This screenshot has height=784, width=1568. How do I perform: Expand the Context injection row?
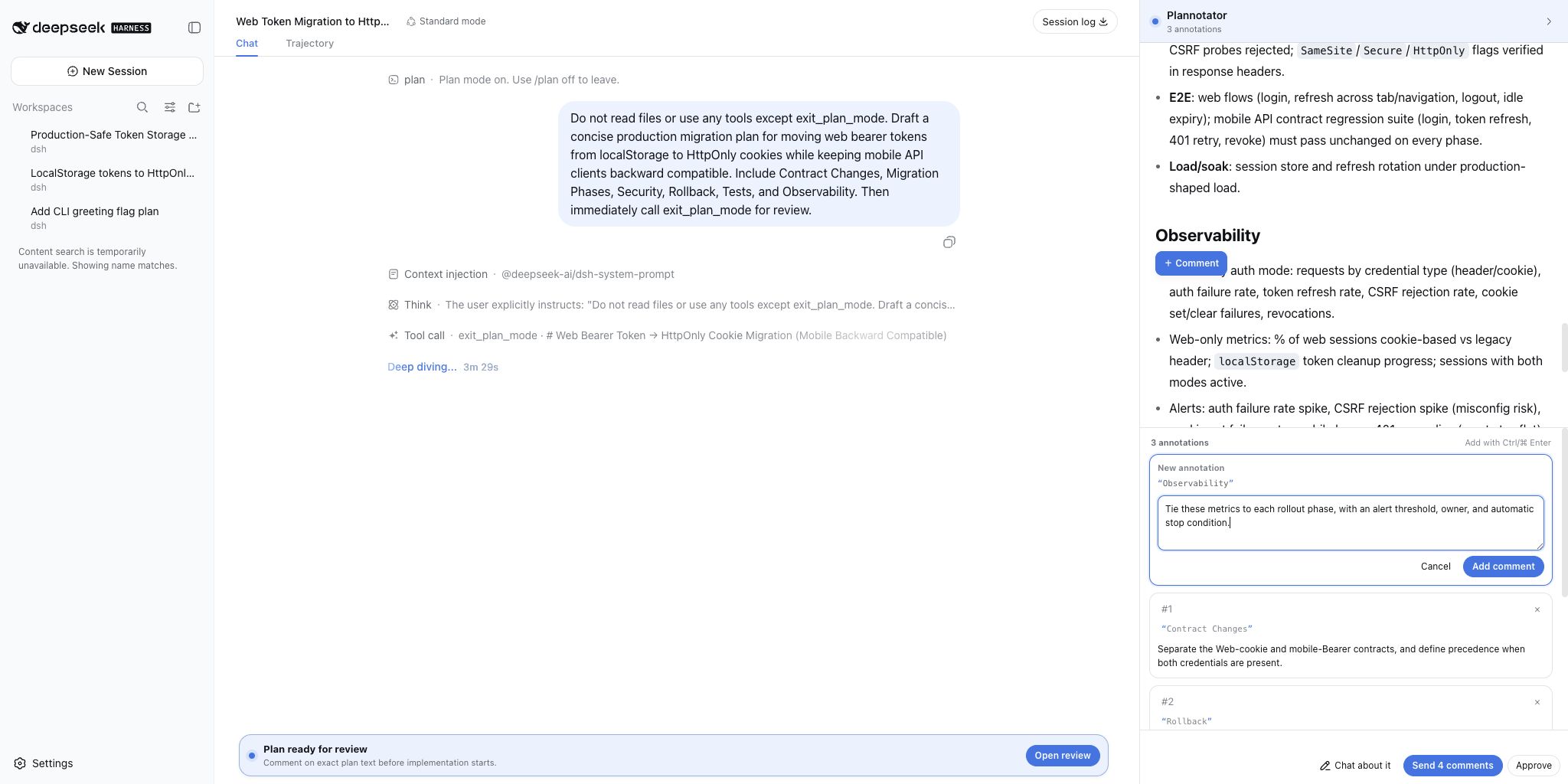[x=531, y=274]
